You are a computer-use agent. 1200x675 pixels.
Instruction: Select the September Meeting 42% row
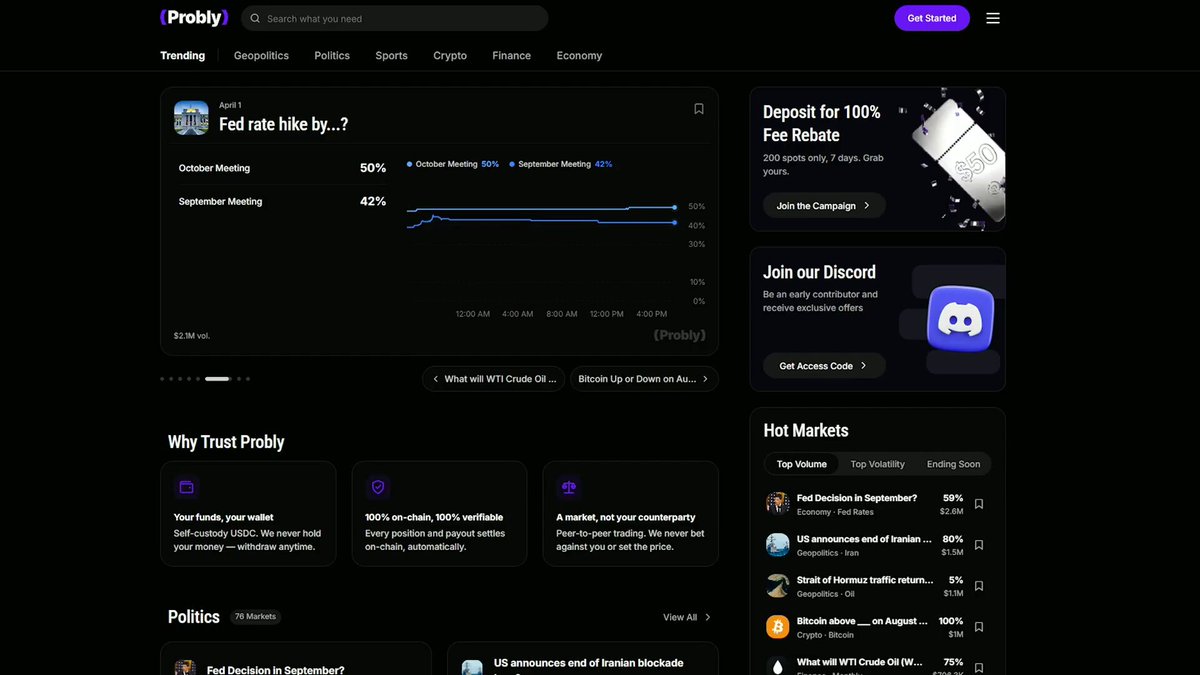point(282,201)
